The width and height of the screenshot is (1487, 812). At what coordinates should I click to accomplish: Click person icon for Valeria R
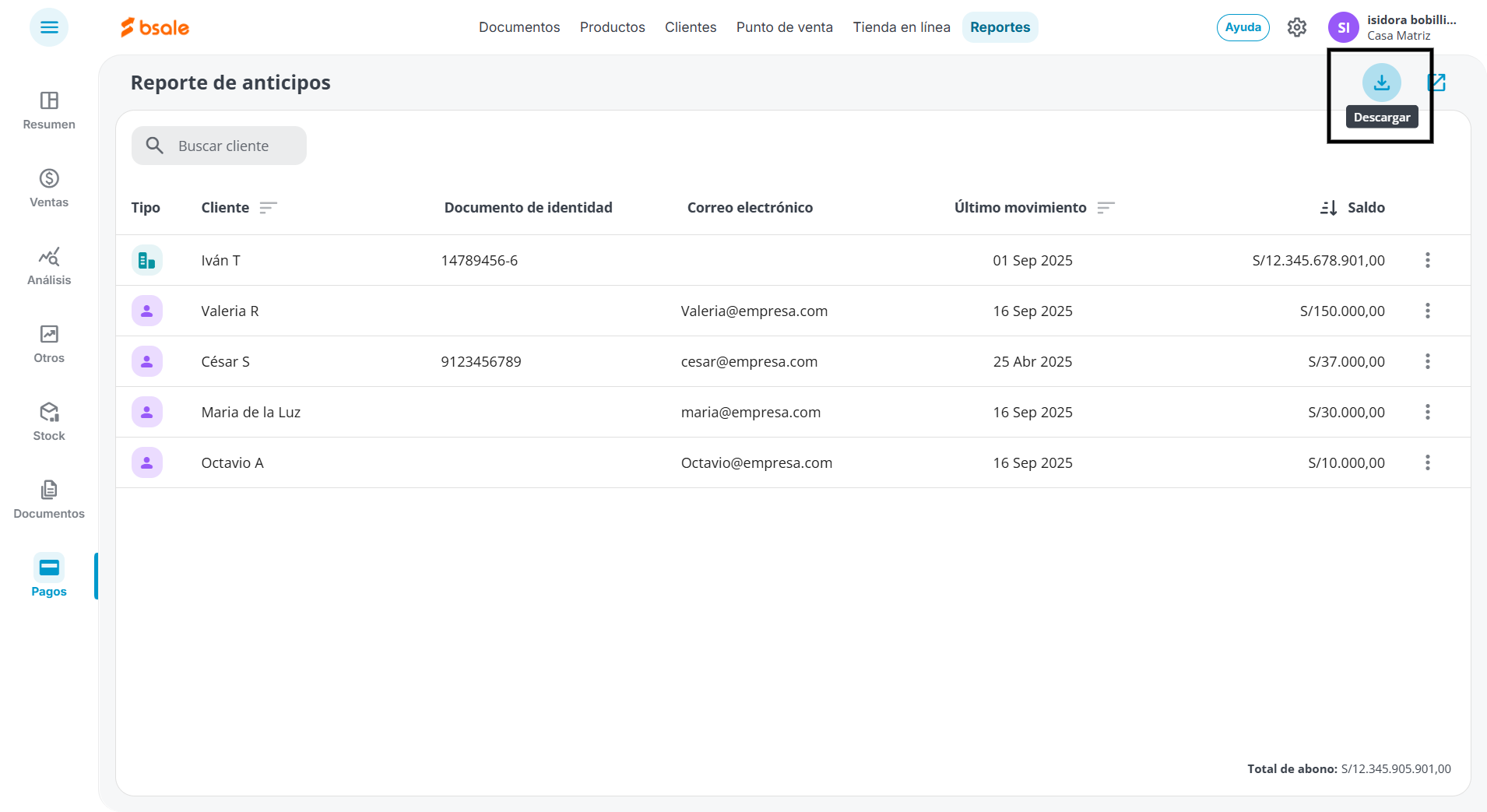[x=147, y=311]
